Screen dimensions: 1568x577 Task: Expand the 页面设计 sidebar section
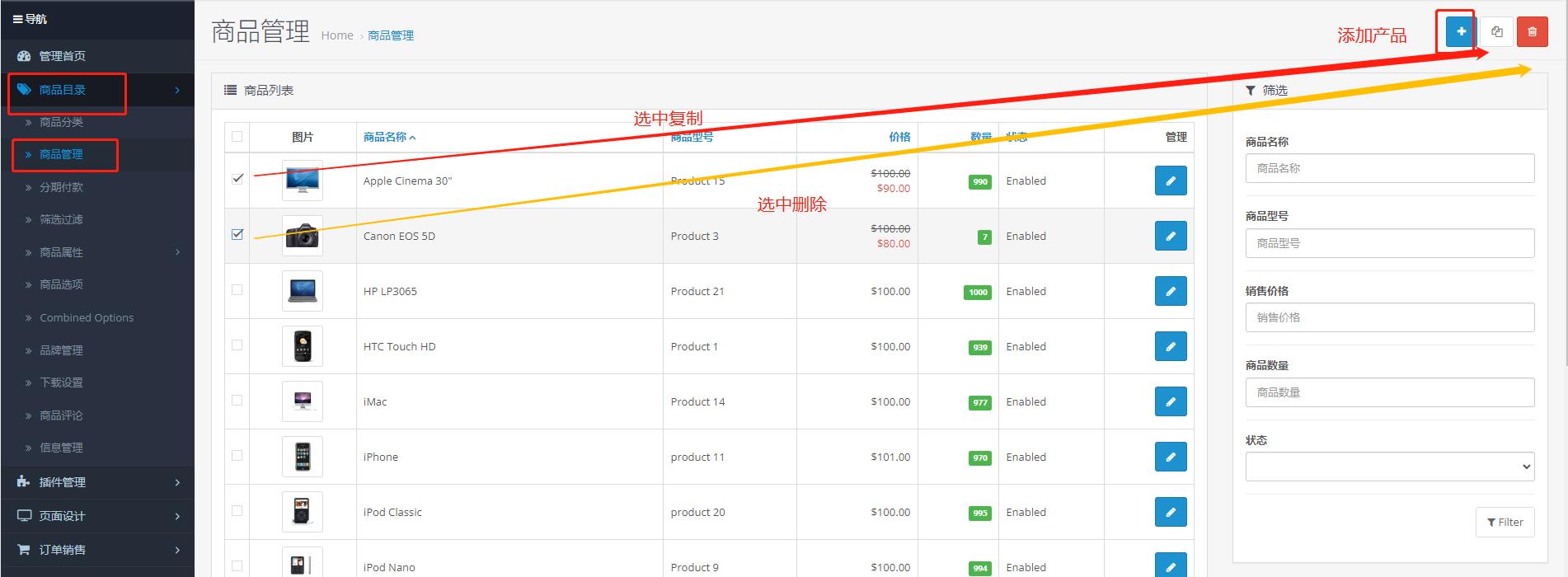97,516
